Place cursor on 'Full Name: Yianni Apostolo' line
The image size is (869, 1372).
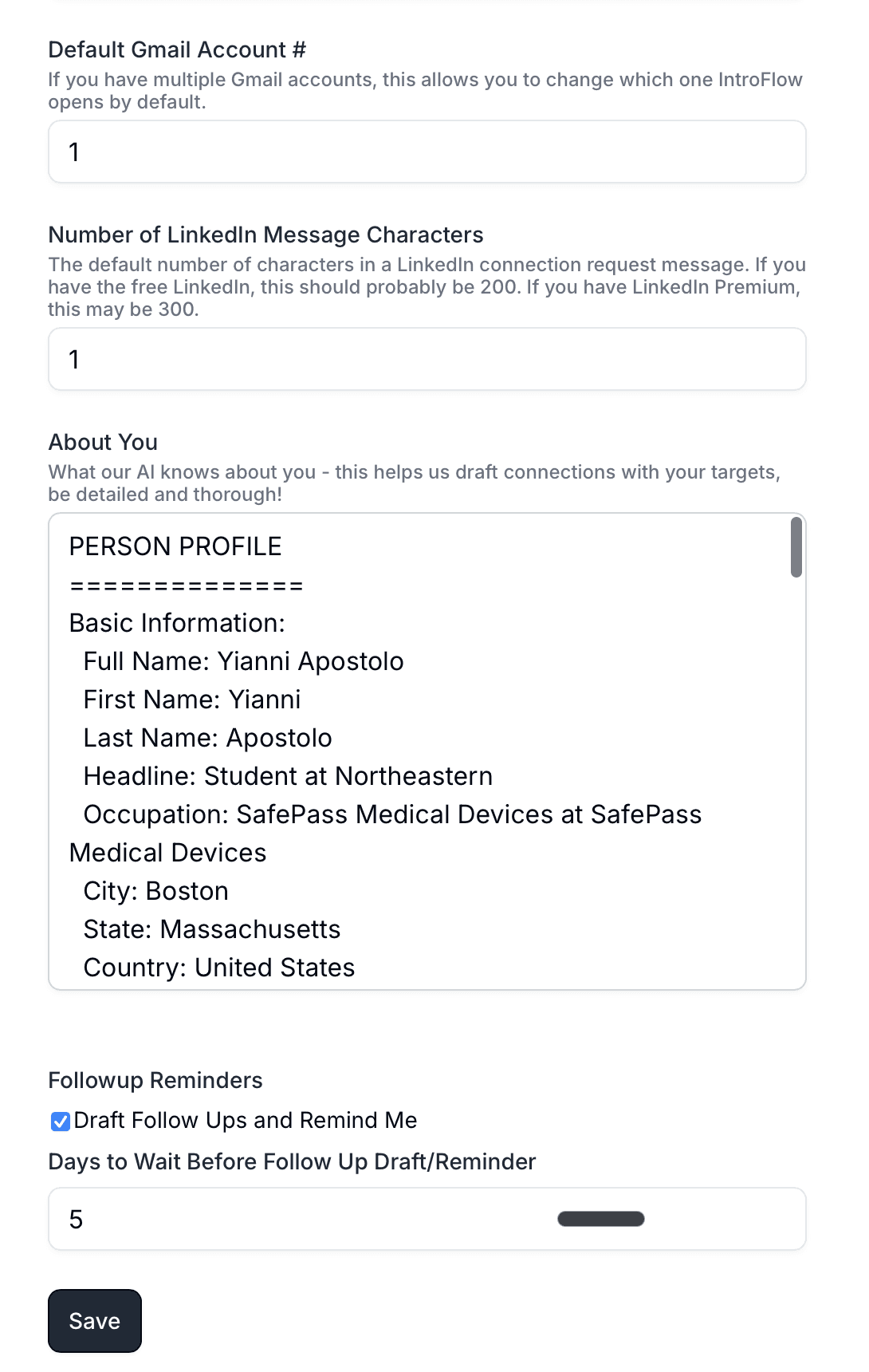pyautogui.click(x=244, y=661)
